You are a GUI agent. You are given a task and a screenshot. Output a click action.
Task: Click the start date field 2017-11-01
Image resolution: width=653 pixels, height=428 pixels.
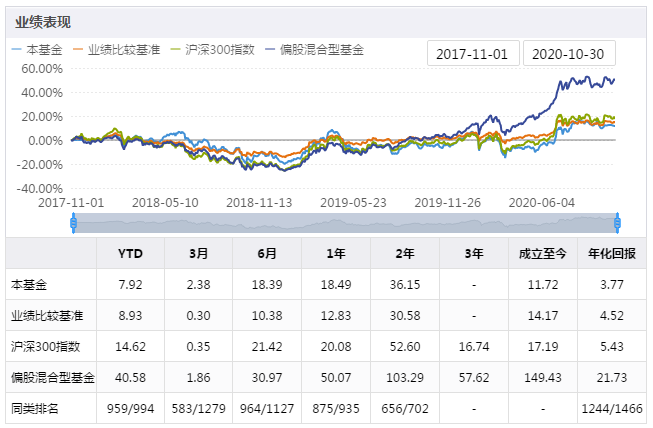(x=473, y=54)
